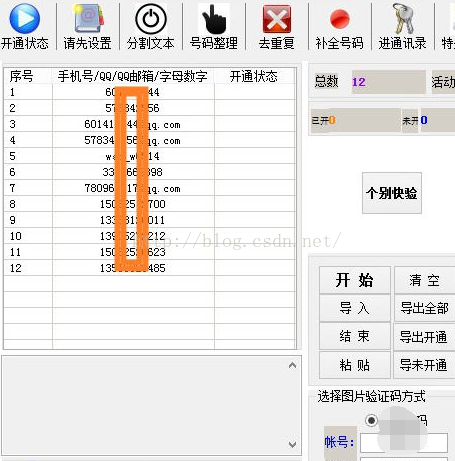The image size is (455, 461).
Task: Click the 开 始 button
Action: pos(354,280)
